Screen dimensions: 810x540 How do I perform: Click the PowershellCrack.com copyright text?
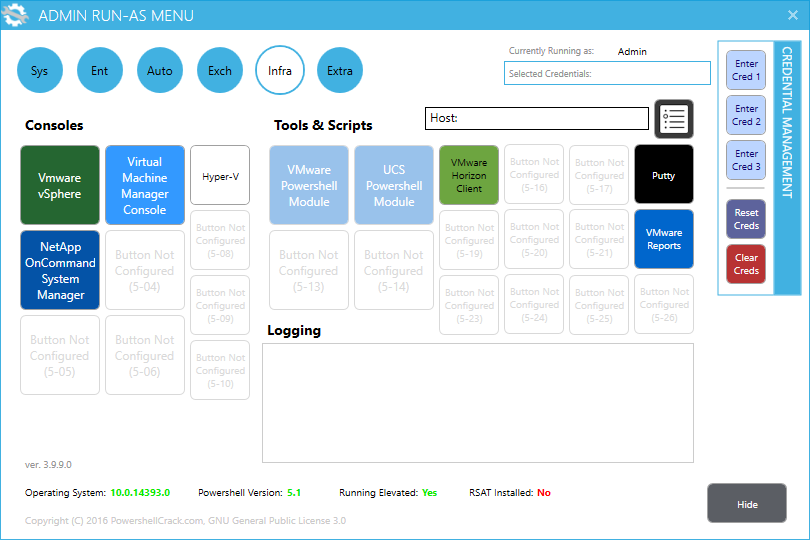(185, 520)
